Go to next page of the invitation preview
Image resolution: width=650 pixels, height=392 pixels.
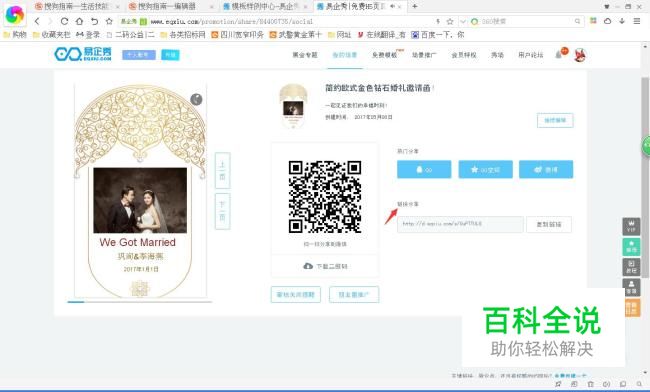coord(223,211)
